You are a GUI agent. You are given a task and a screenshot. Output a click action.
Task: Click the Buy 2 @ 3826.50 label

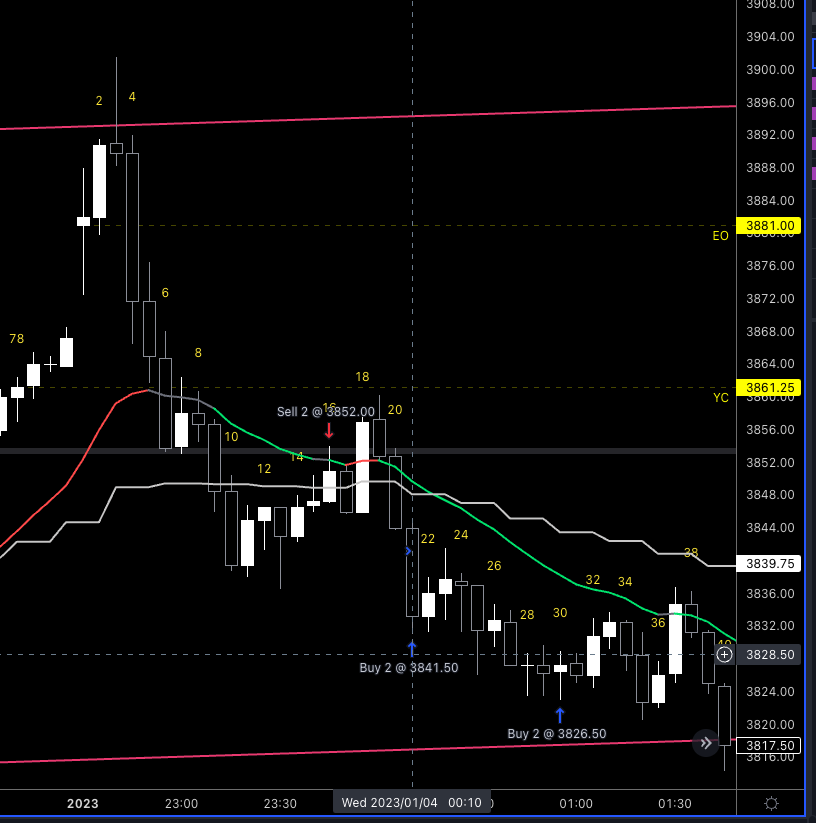557,734
